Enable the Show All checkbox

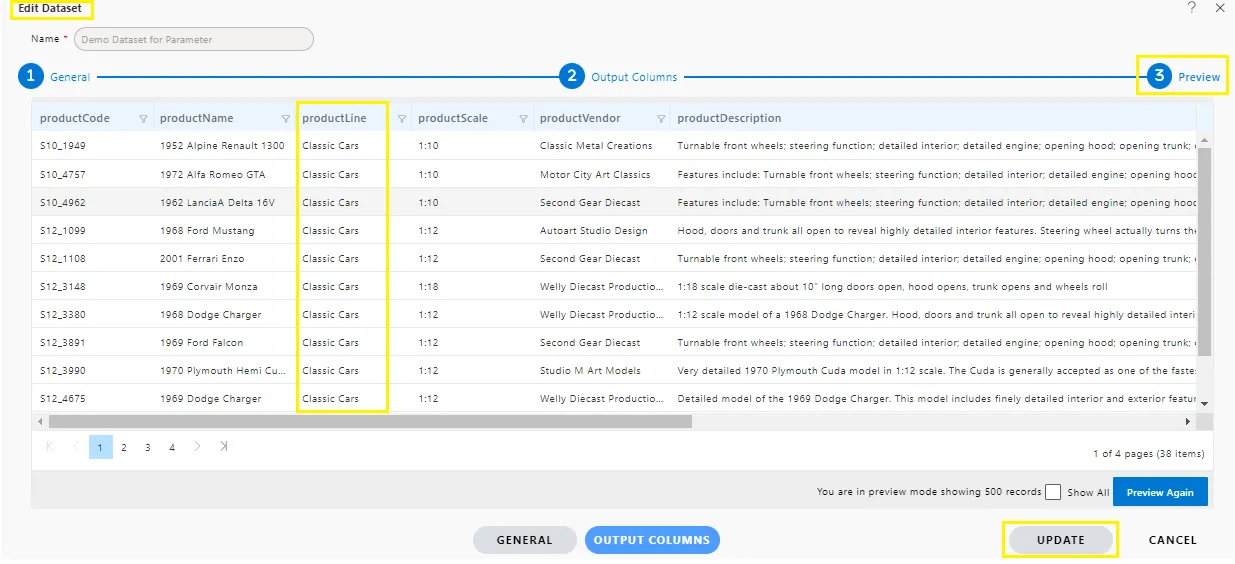1052,492
